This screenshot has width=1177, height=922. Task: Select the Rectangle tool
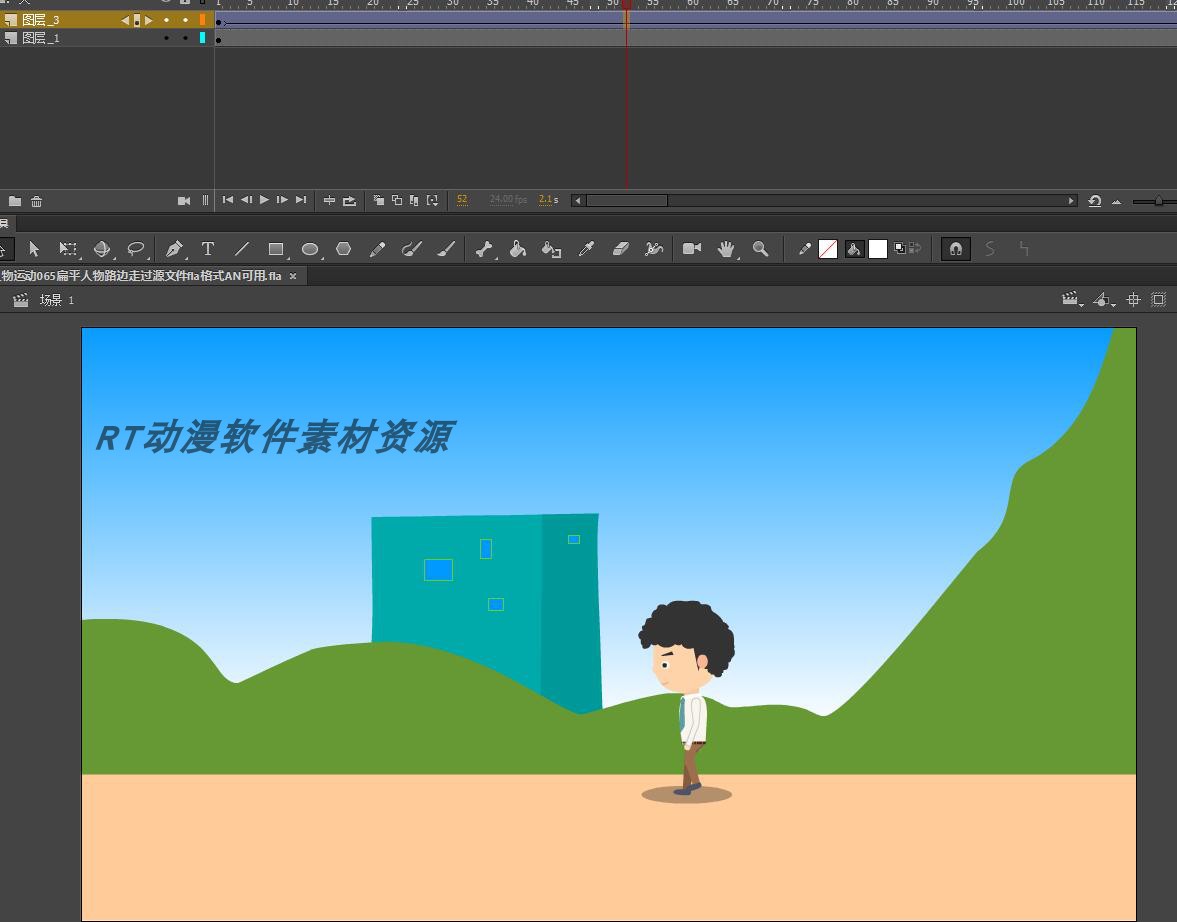[x=276, y=249]
